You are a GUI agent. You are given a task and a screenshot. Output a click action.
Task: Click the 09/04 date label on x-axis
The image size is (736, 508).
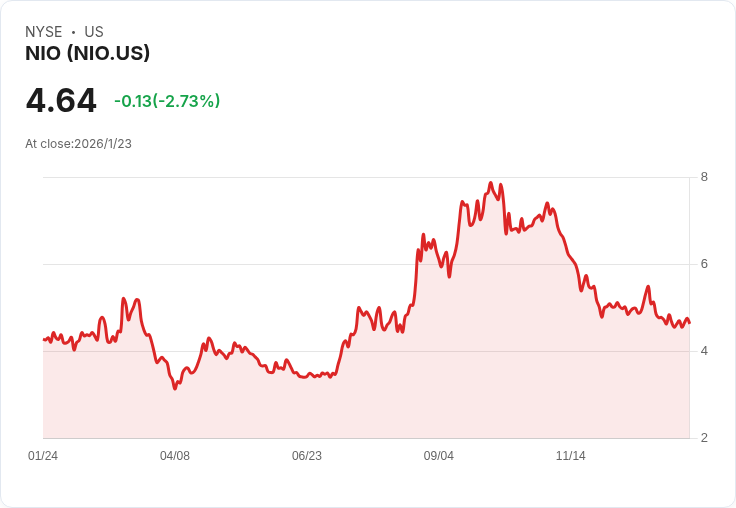pos(438,456)
